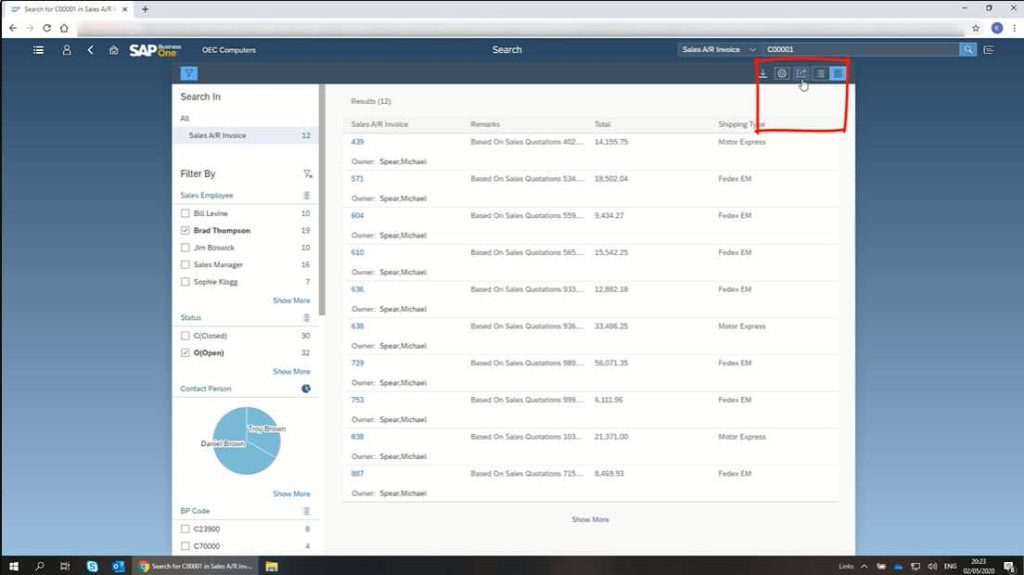Viewport: 1024px width, 575px height.
Task: Open browser home page
Action: (x=64, y=28)
